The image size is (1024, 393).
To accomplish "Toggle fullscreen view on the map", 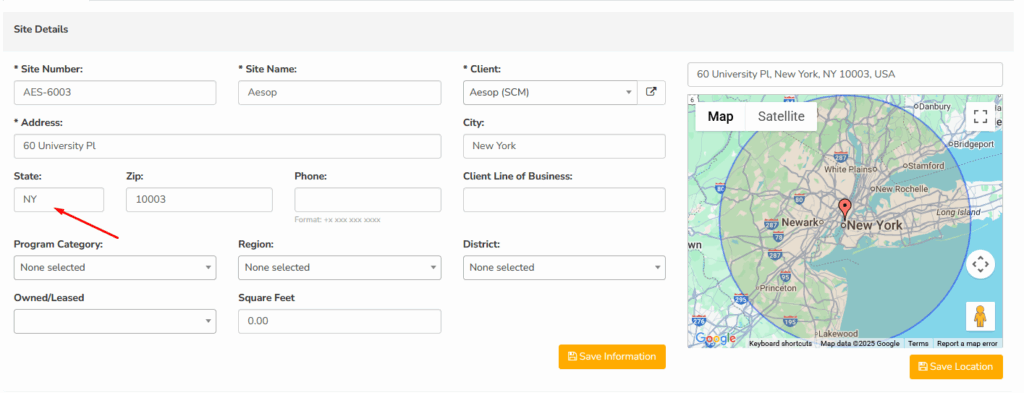I will pyautogui.click(x=980, y=117).
